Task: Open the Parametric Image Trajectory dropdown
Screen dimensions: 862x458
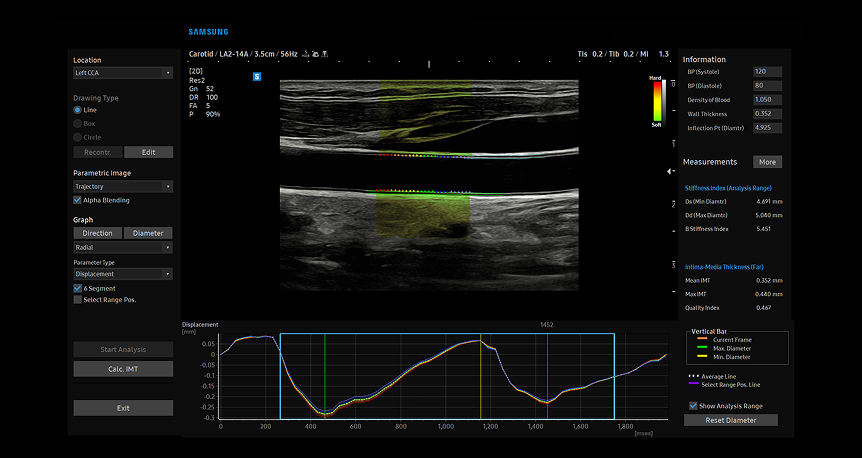Action: click(123, 186)
